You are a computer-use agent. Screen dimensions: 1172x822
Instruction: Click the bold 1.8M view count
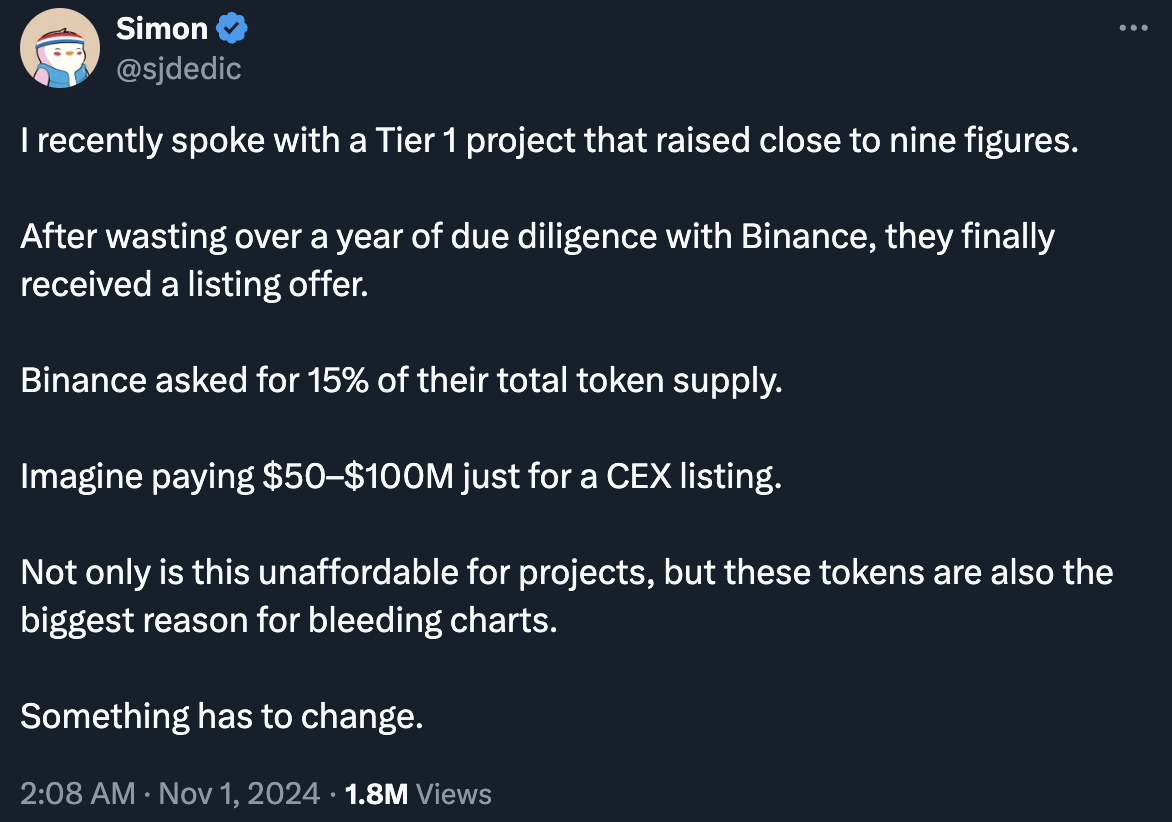coord(376,794)
